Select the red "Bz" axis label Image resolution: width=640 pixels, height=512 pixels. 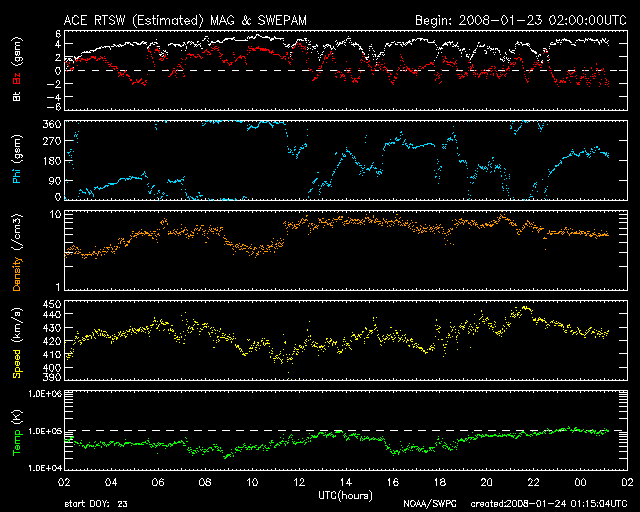click(x=17, y=78)
